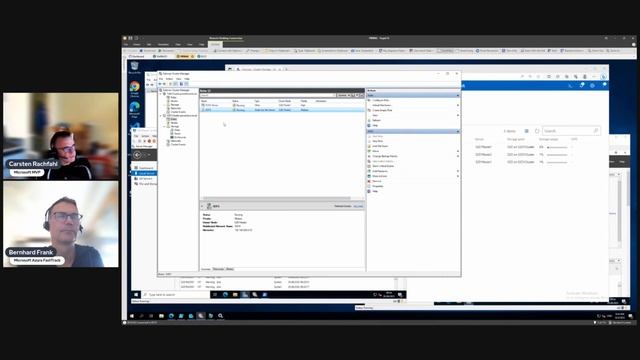Open View menu in Failover Cluster Manager

(x=178, y=79)
